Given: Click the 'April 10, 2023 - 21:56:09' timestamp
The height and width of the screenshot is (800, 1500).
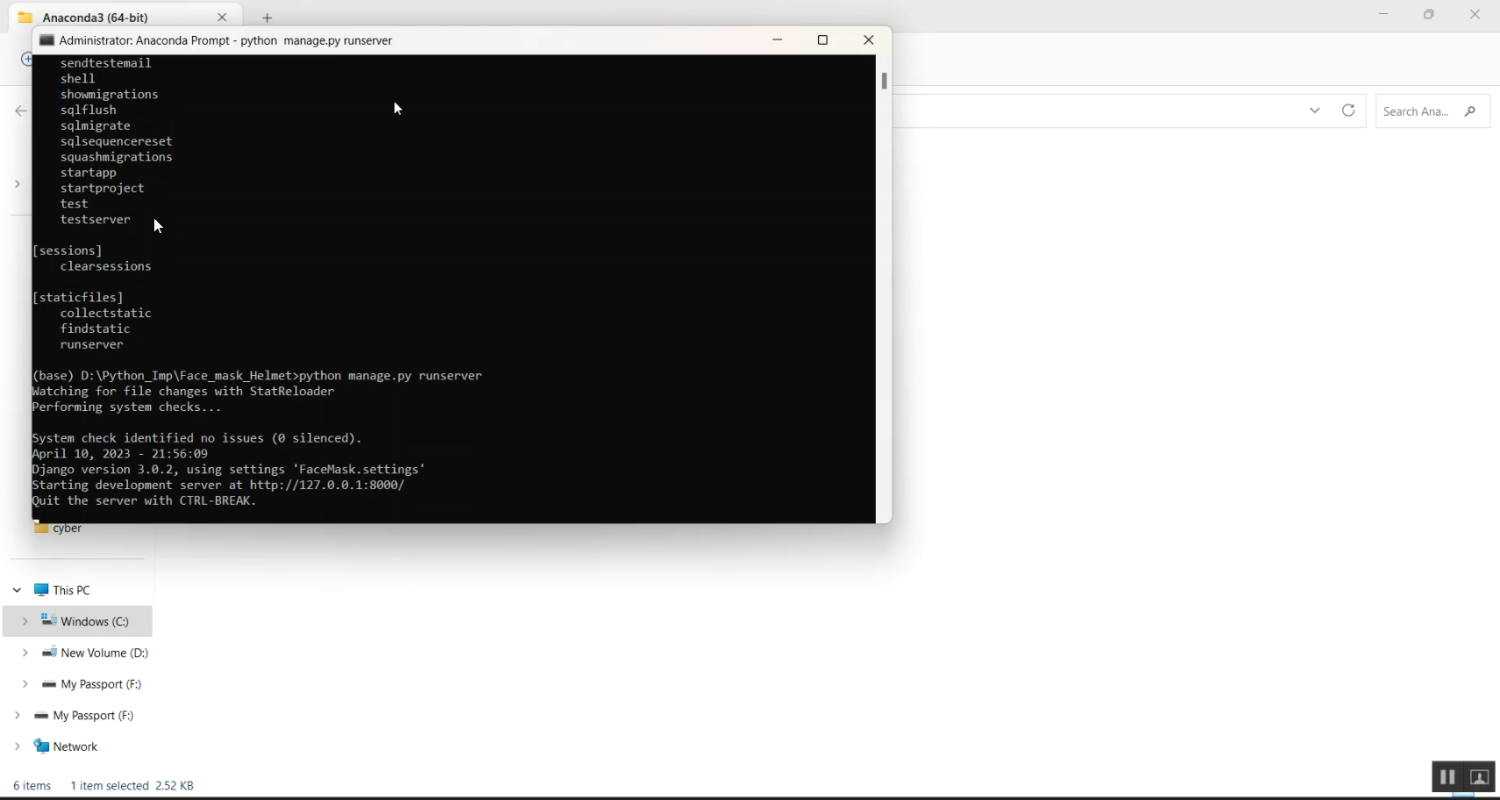Looking at the screenshot, I should 120,454.
